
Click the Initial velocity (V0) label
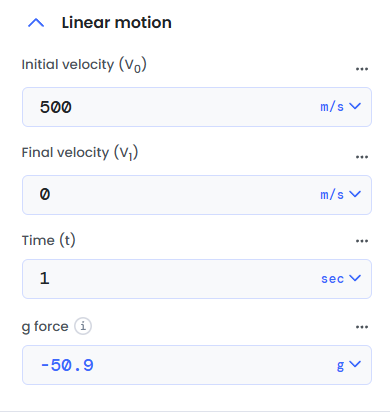(x=84, y=65)
